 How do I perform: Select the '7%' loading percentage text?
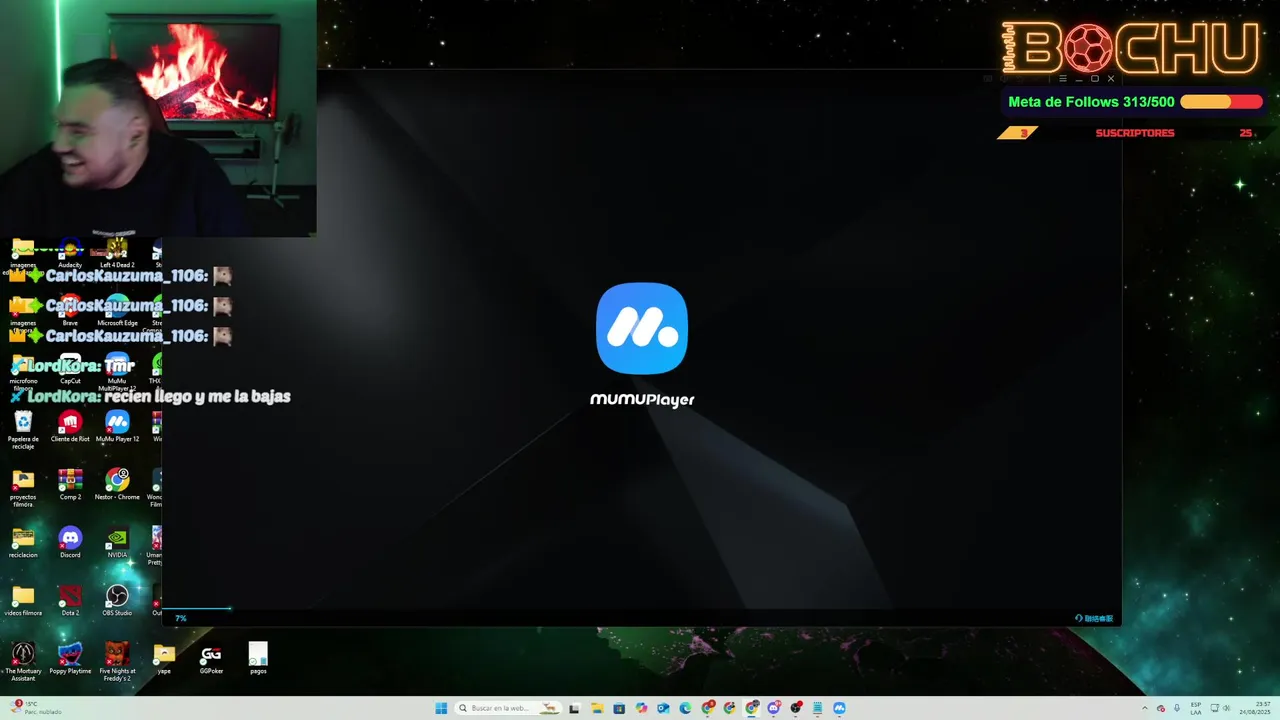[180, 618]
